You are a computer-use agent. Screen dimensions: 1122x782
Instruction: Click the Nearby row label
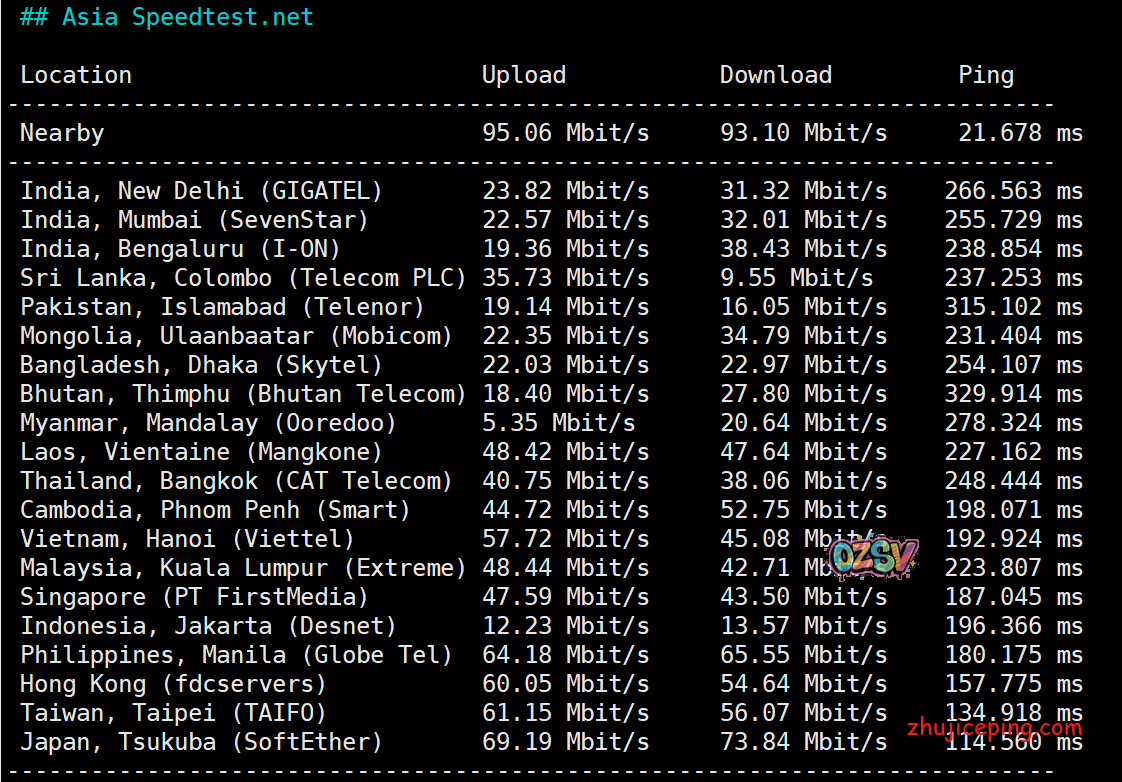(62, 133)
